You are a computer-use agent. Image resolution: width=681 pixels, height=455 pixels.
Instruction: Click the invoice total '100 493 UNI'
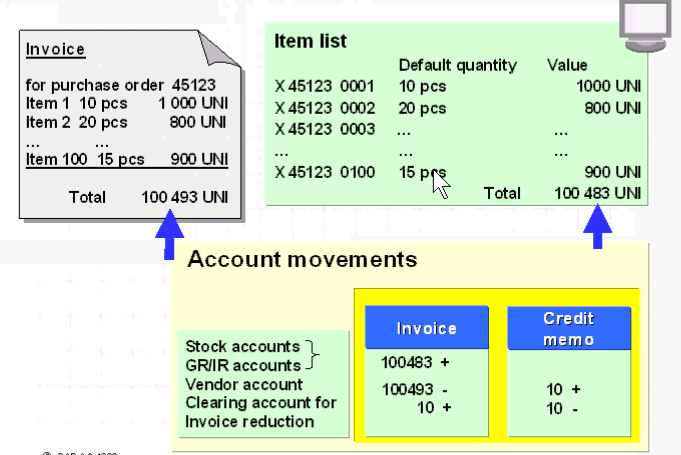point(185,198)
